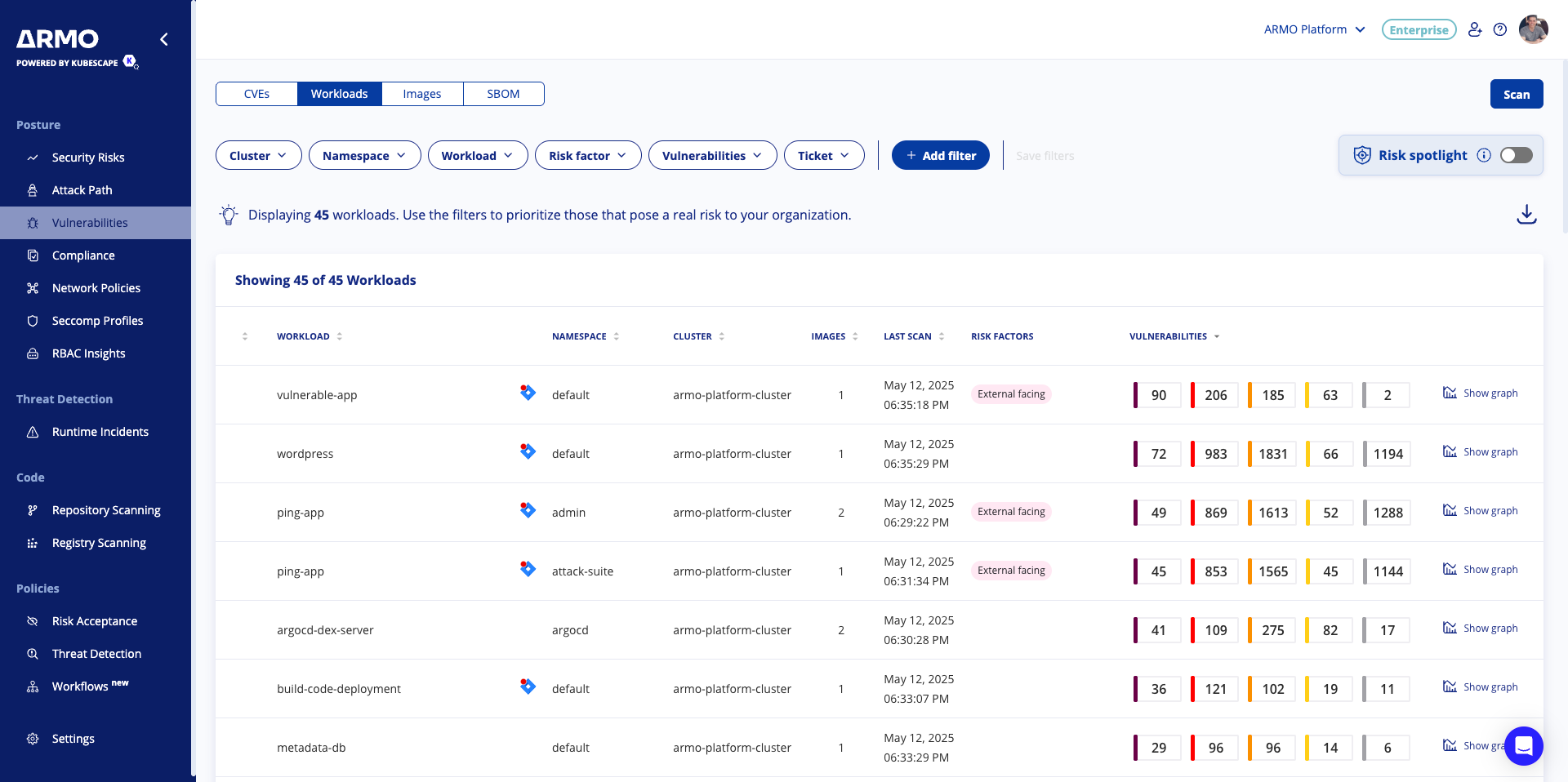Image resolution: width=1568 pixels, height=782 pixels.
Task: Download the workloads list
Action: click(x=1526, y=215)
